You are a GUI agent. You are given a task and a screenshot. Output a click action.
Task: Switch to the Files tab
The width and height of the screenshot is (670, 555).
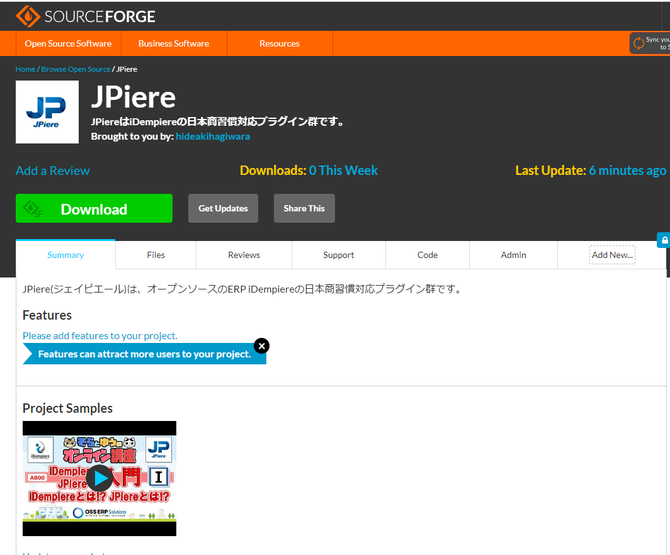[156, 255]
